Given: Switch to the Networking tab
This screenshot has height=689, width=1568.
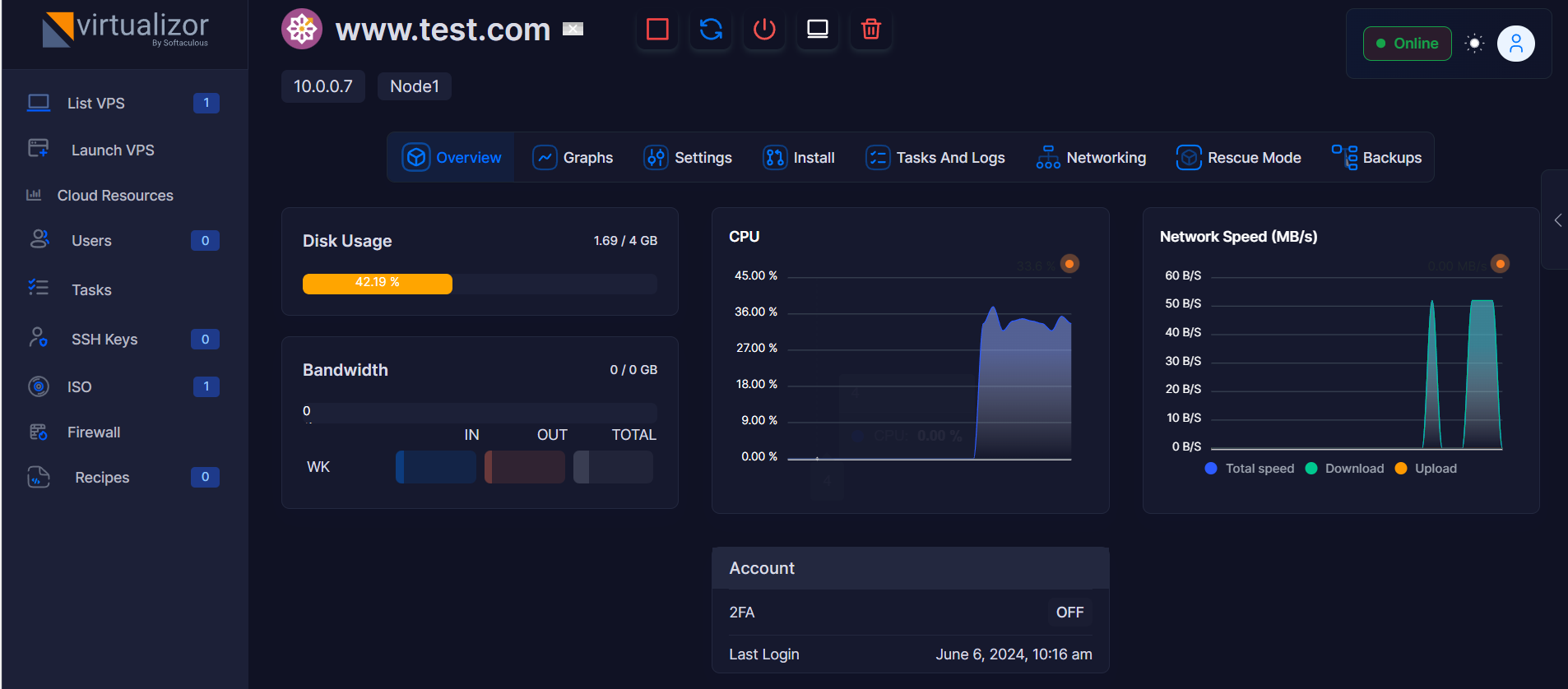Looking at the screenshot, I should point(1091,157).
